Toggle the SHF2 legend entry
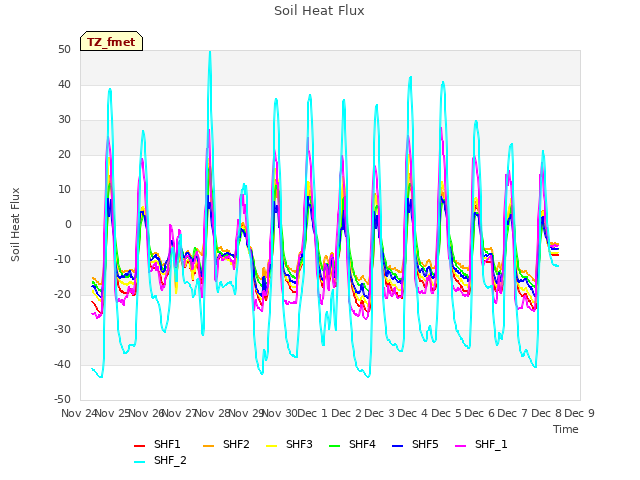The height and width of the screenshot is (480, 640). pyautogui.click(x=226, y=444)
